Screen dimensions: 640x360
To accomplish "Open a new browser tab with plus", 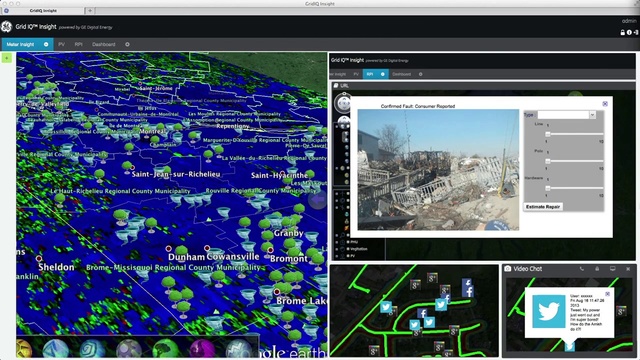I will tap(90, 11).
